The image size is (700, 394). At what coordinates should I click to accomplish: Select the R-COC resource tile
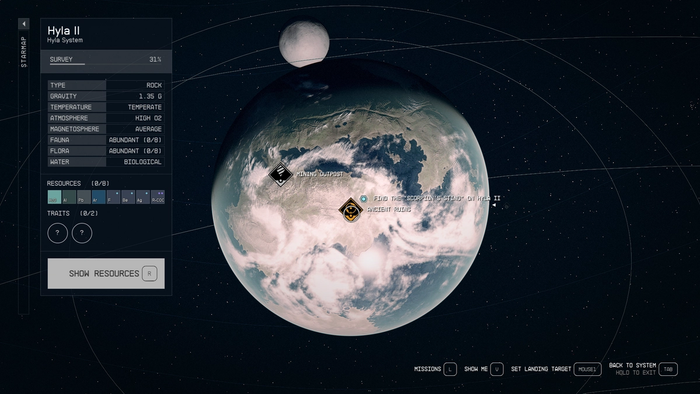point(158,197)
